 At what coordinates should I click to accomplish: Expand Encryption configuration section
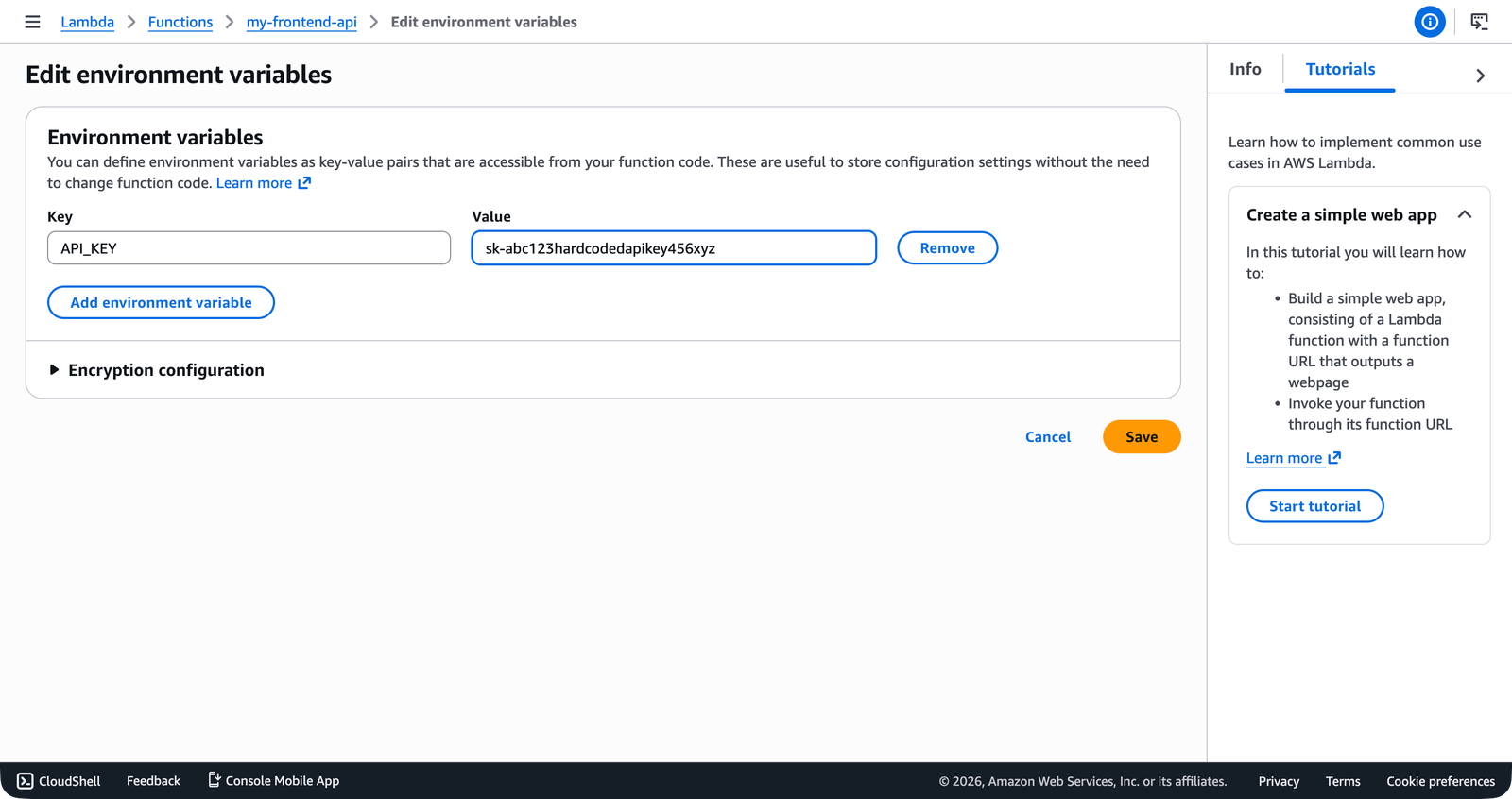157,370
